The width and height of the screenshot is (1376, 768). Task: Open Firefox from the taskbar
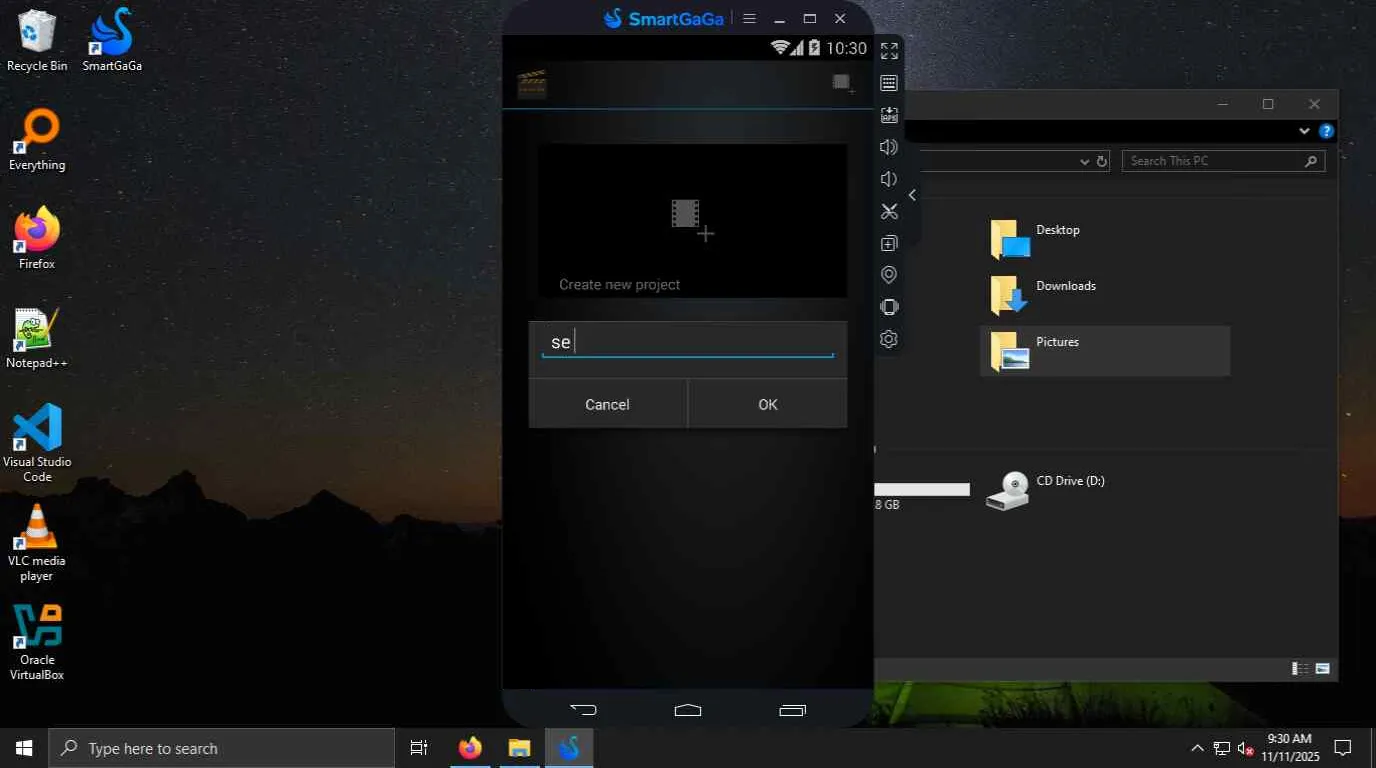(470, 748)
